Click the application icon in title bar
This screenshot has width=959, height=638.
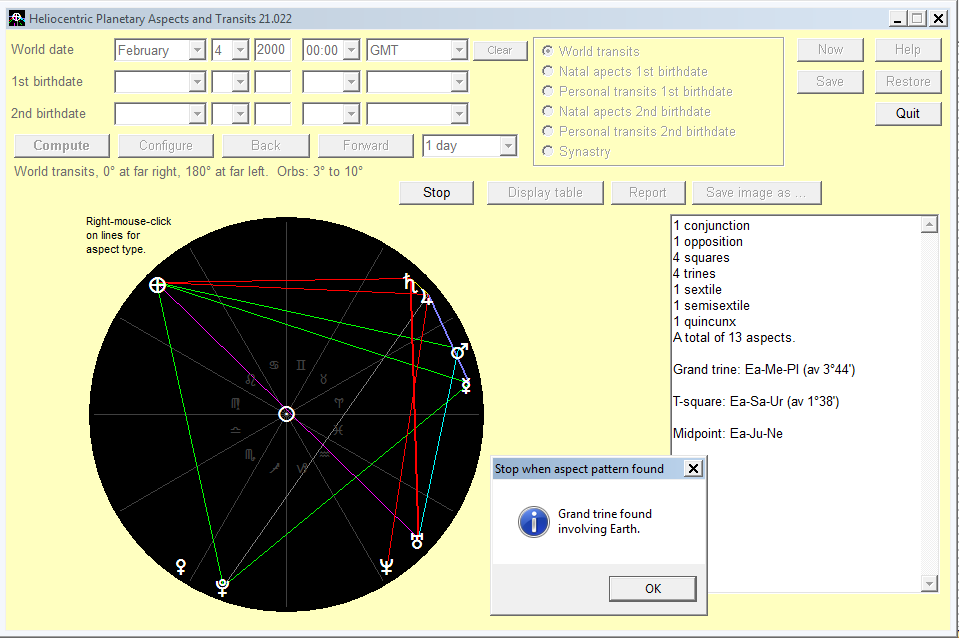(17, 18)
